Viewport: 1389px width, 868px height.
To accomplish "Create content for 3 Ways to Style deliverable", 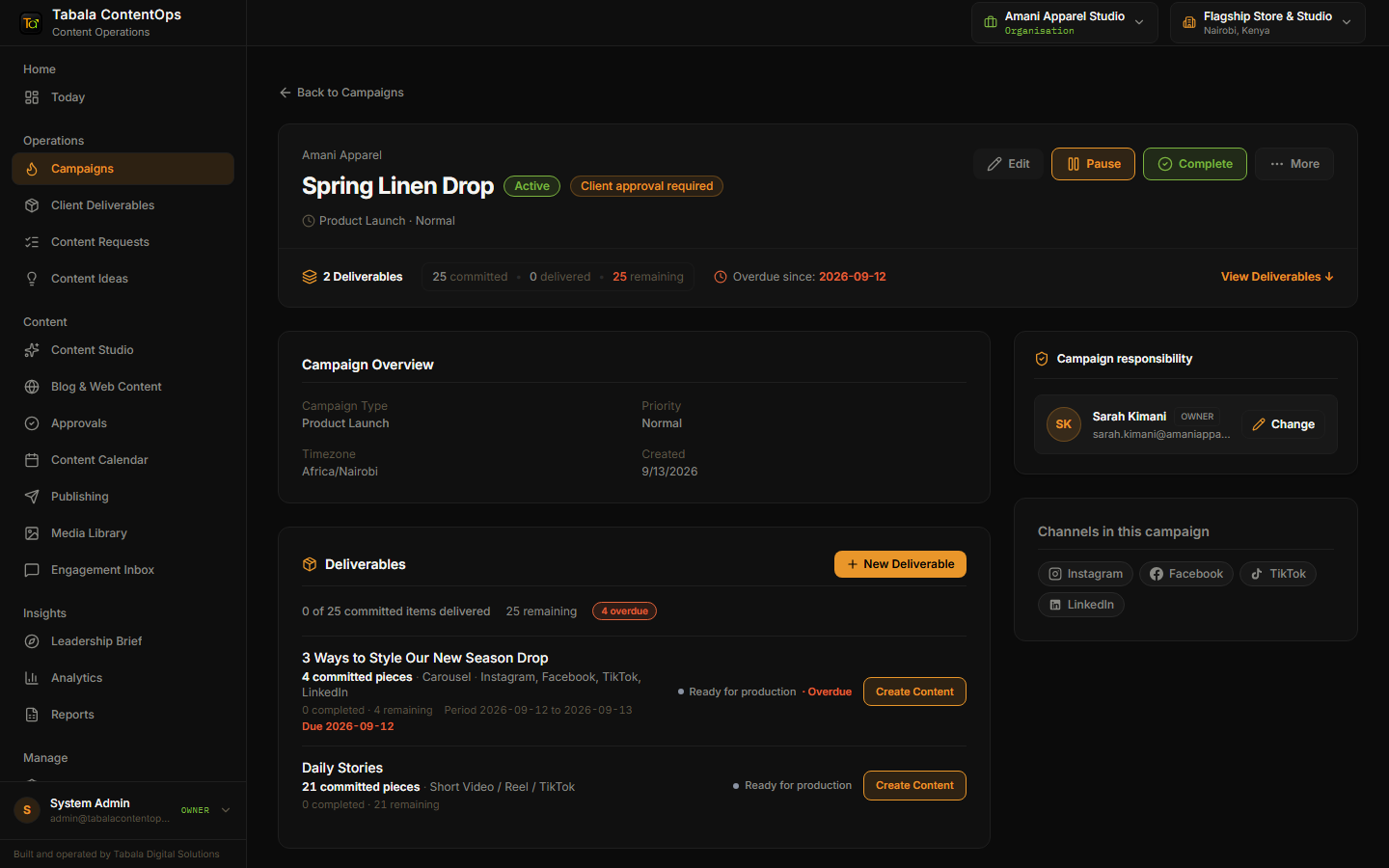I will [914, 692].
